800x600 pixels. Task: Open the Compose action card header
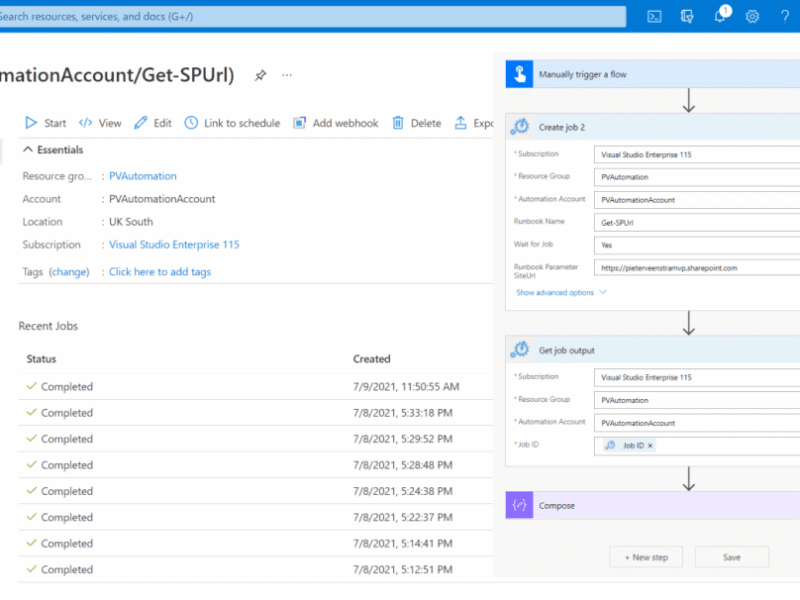653,505
